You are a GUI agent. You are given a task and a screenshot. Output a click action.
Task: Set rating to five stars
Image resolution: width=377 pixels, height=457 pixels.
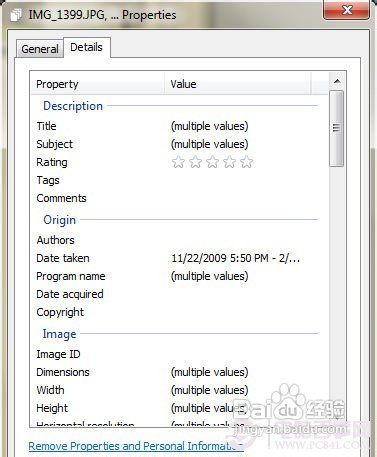pos(246,162)
